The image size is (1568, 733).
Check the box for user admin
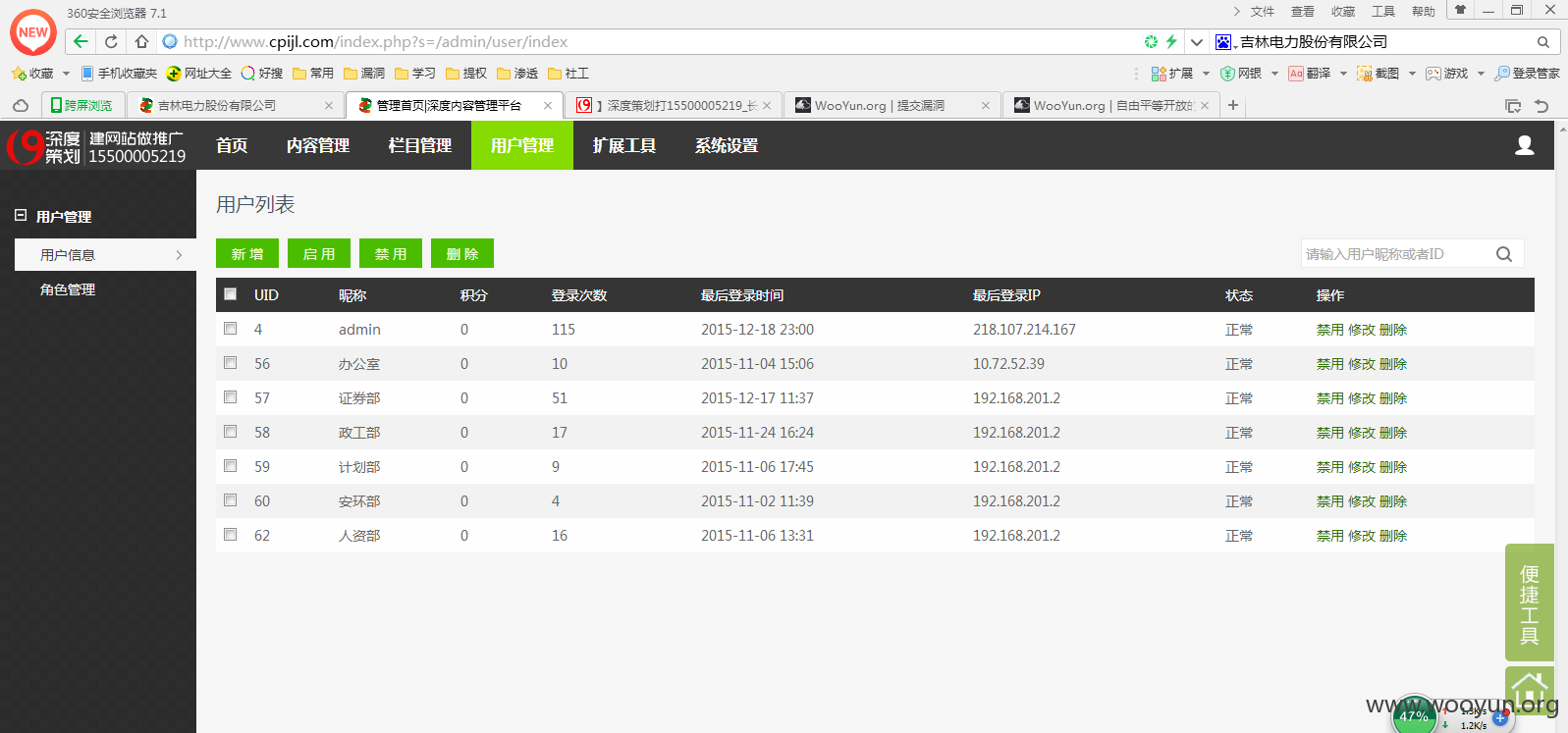(x=231, y=329)
